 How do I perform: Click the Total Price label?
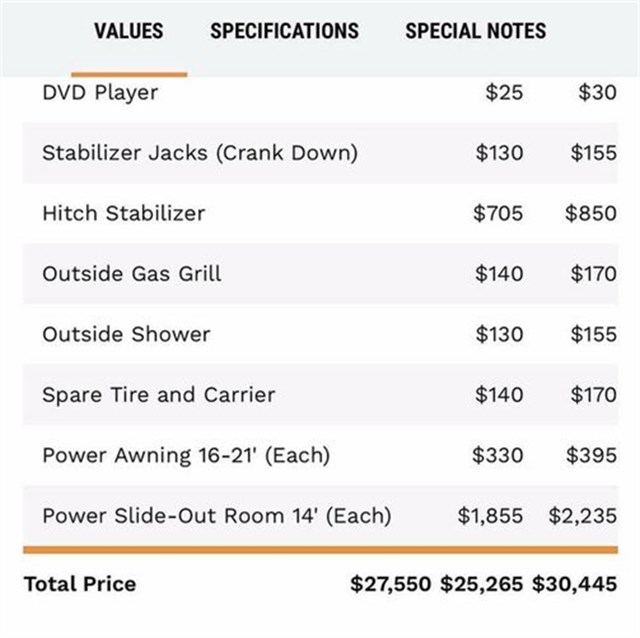tap(80, 584)
